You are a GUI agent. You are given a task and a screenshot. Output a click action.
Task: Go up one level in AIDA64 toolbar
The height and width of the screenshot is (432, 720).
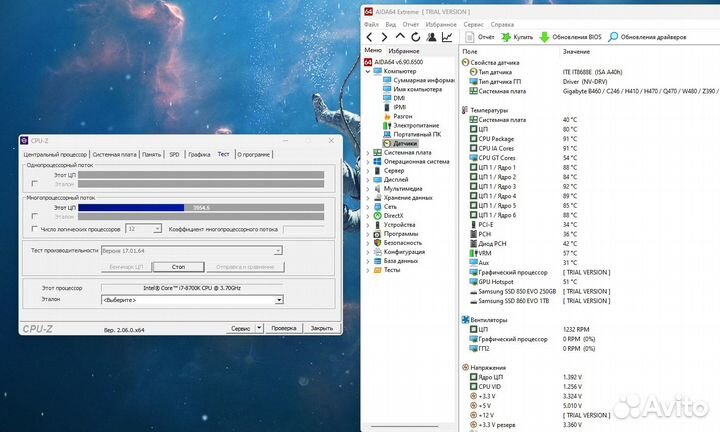(400, 37)
